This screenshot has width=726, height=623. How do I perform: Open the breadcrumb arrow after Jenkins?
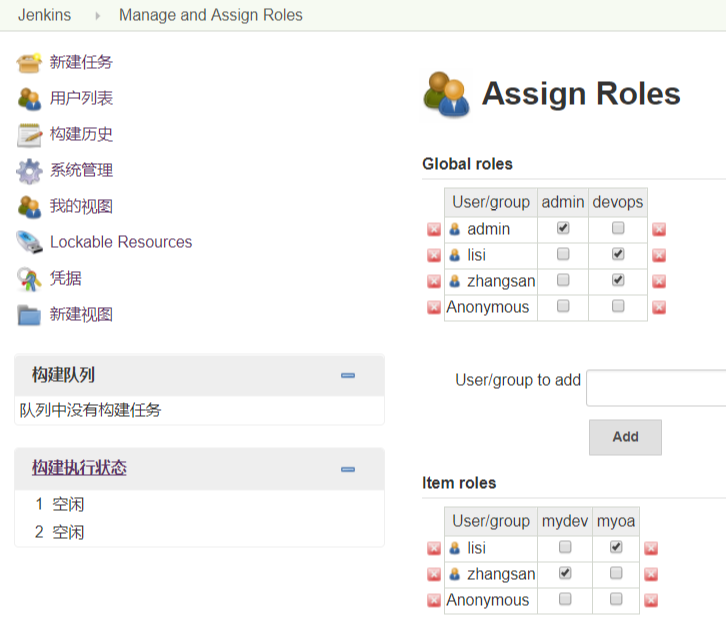(x=97, y=16)
